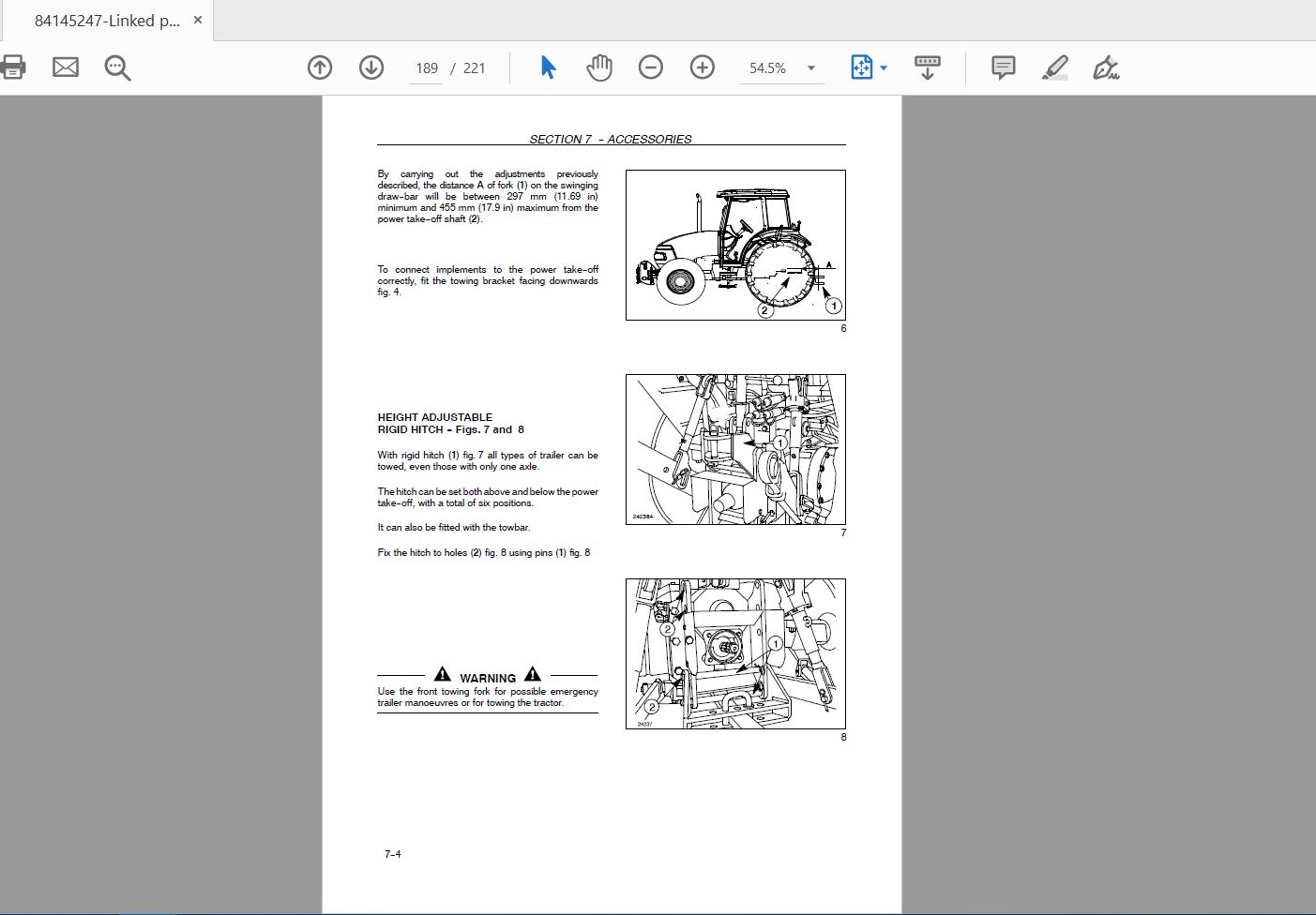Click the page number '7-4' footer

click(393, 854)
